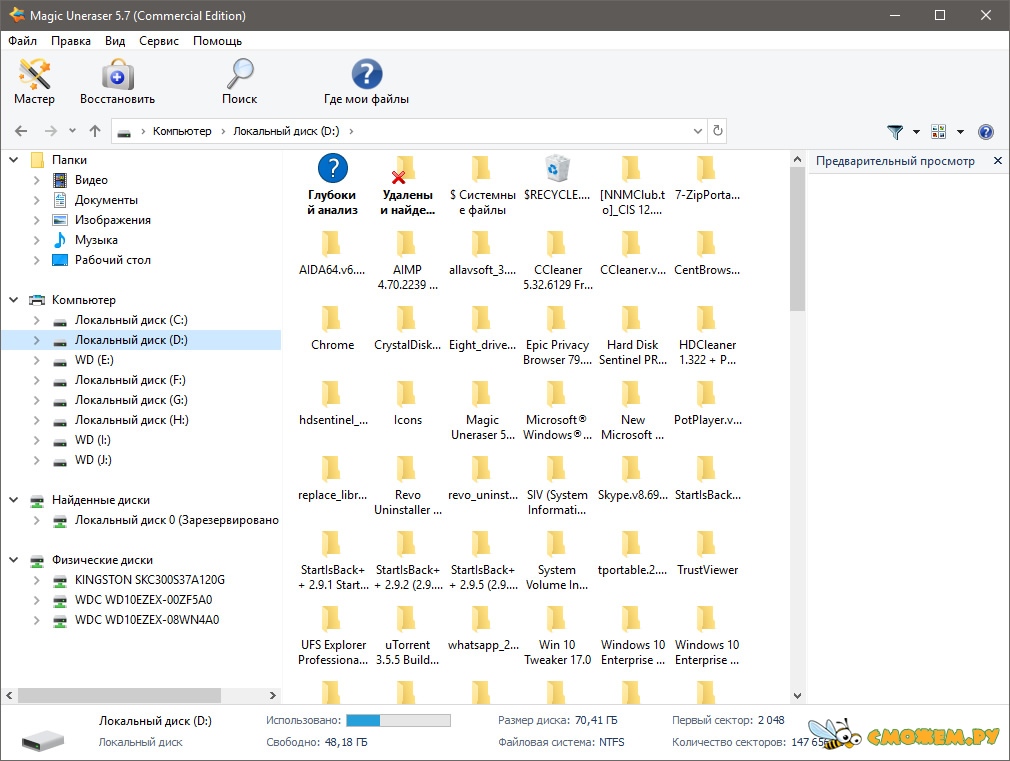Viewport: 1010px width, 761px height.
Task: Click the blue help icon at right
Action: [x=986, y=131]
